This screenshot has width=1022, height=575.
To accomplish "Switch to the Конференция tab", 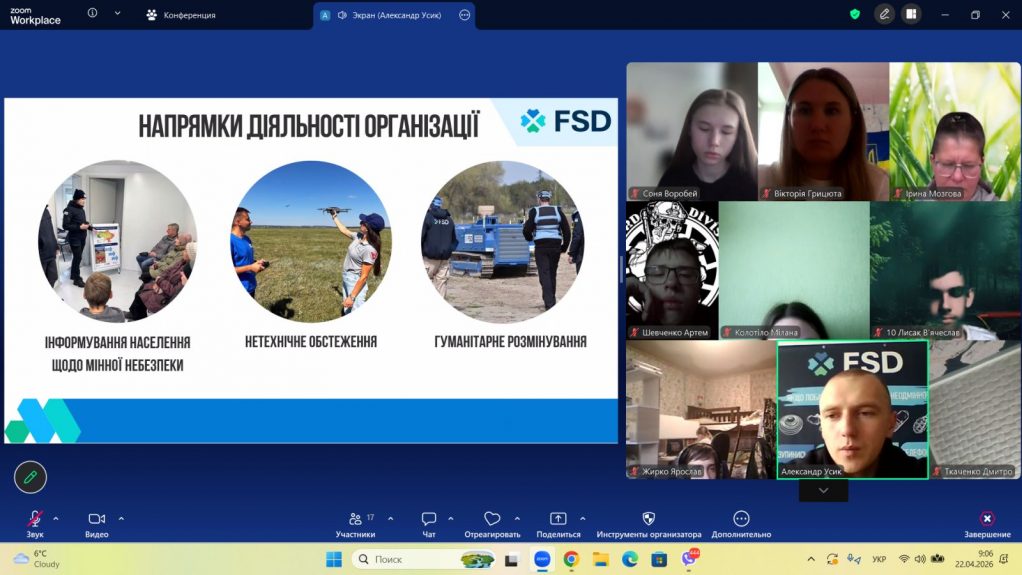I will pos(181,15).
